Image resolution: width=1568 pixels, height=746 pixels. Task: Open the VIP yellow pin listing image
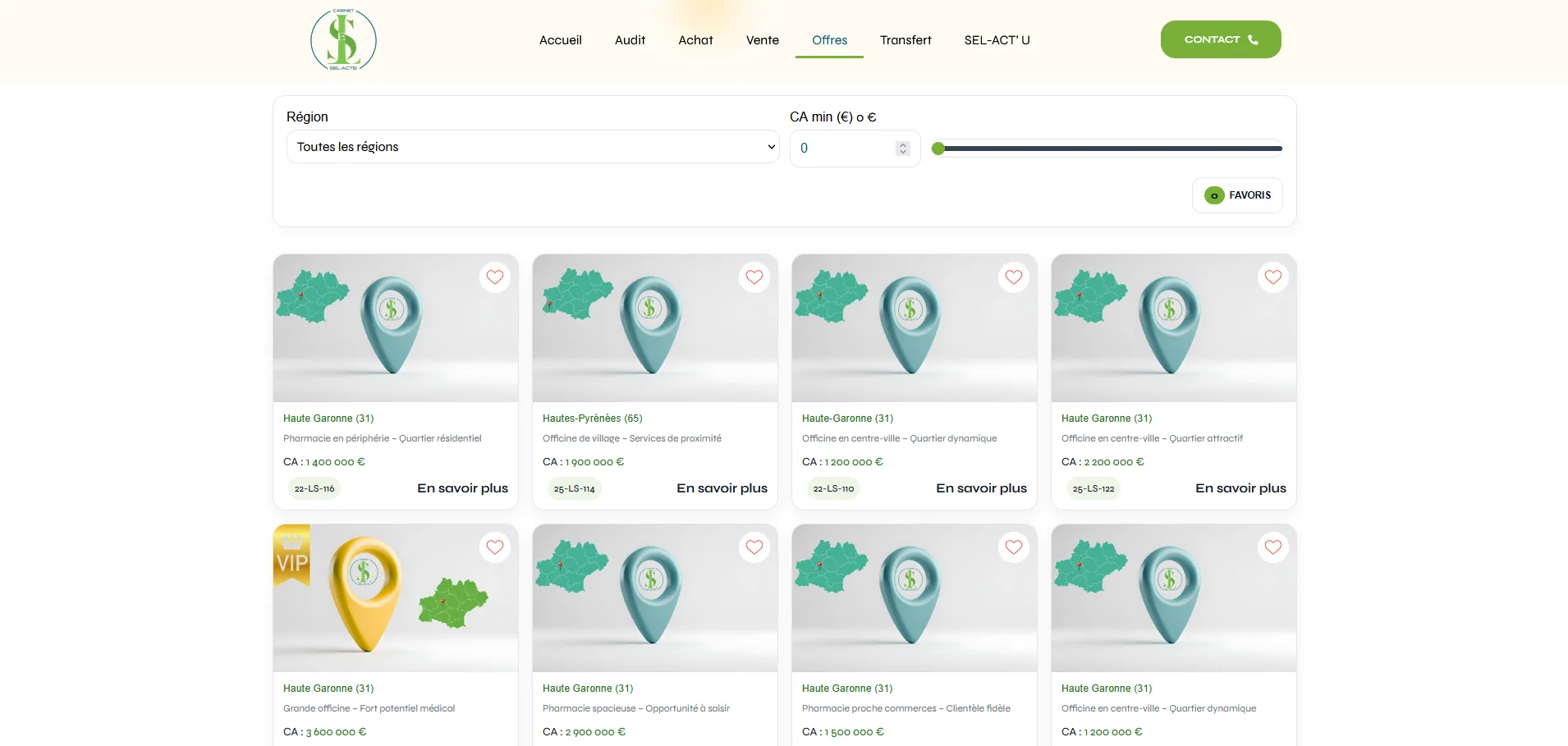[396, 598]
